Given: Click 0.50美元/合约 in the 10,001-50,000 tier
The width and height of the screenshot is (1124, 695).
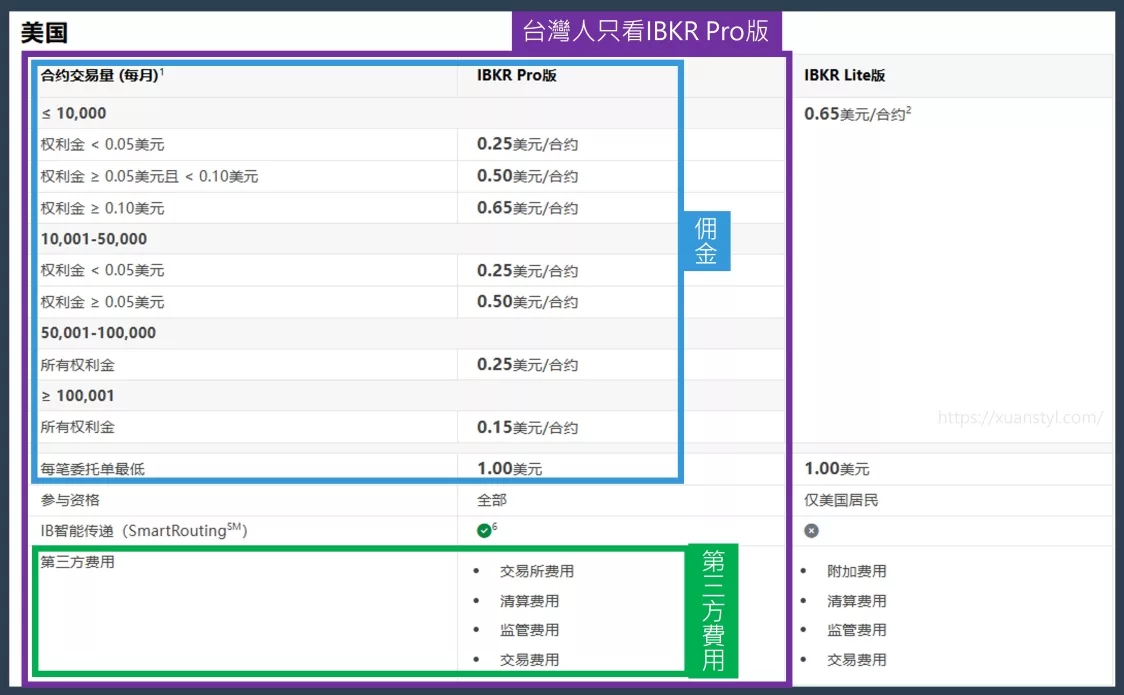Looking at the screenshot, I should [x=528, y=302].
